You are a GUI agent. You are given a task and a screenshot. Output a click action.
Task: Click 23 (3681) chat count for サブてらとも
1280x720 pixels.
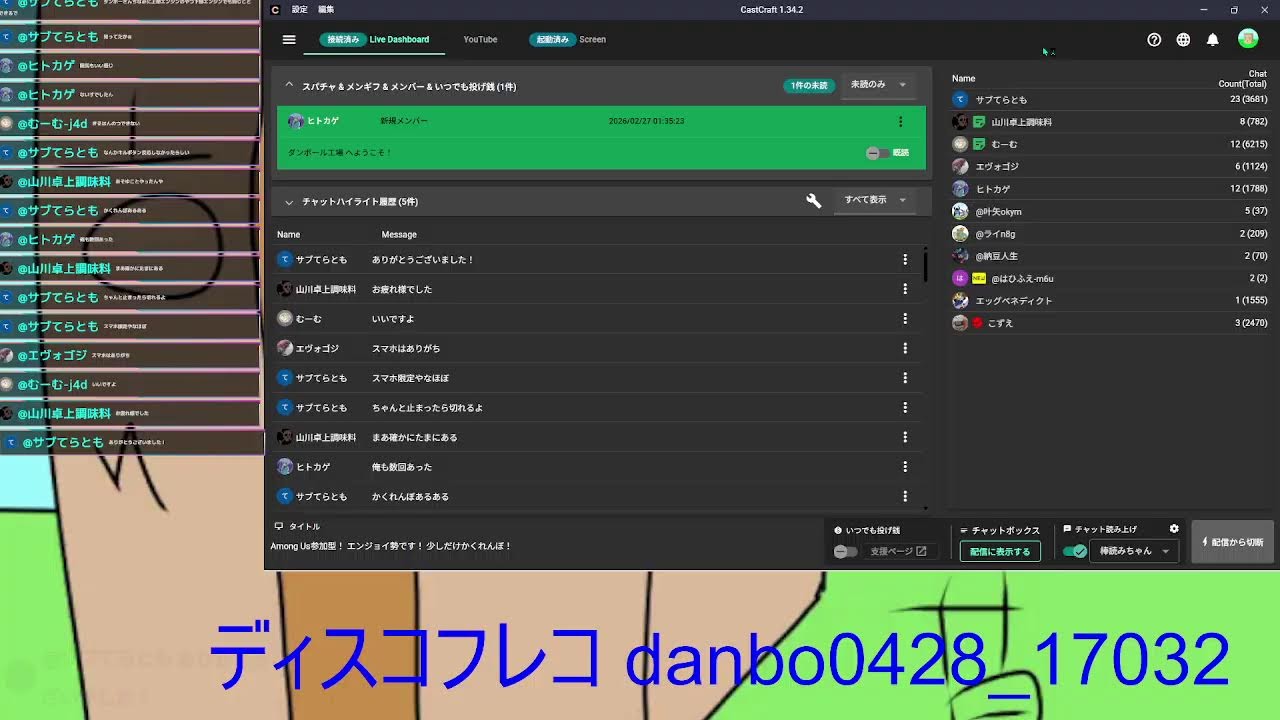(1249, 100)
